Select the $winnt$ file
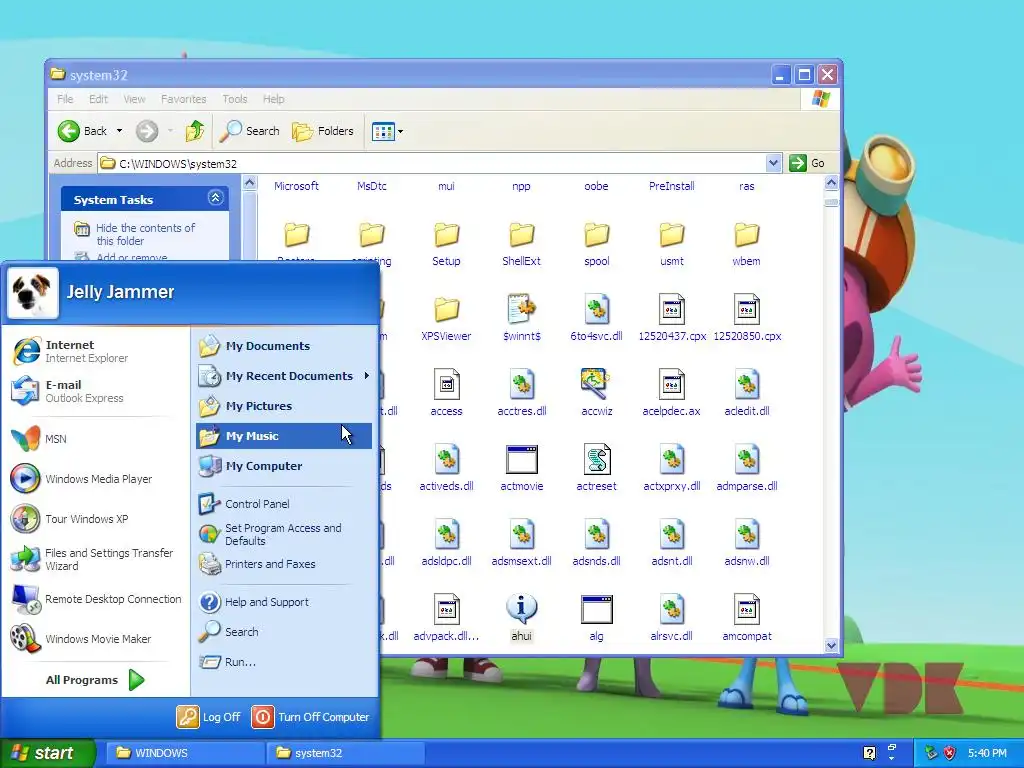This screenshot has height=768, width=1024. pos(521,319)
